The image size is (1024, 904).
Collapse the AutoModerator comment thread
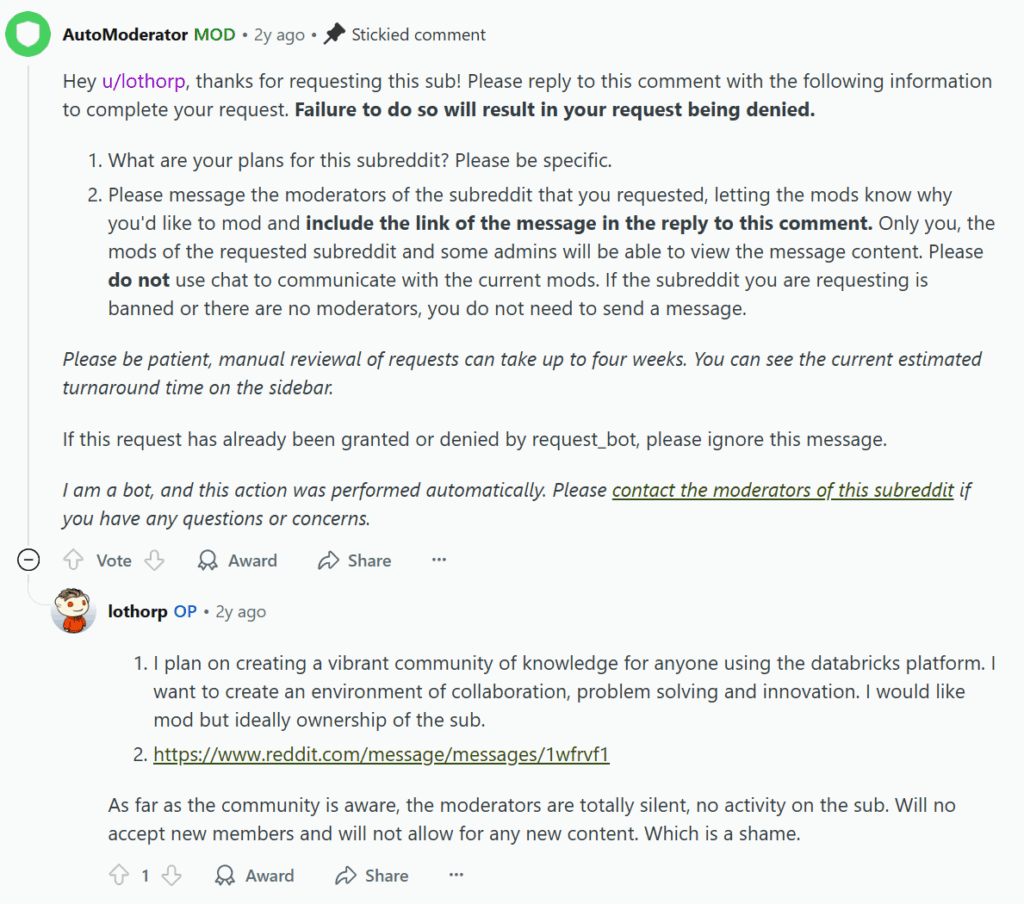coord(27,560)
